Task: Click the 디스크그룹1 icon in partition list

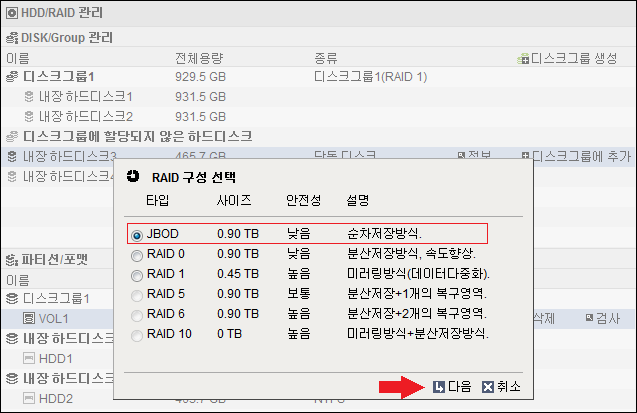Action: 12,298
